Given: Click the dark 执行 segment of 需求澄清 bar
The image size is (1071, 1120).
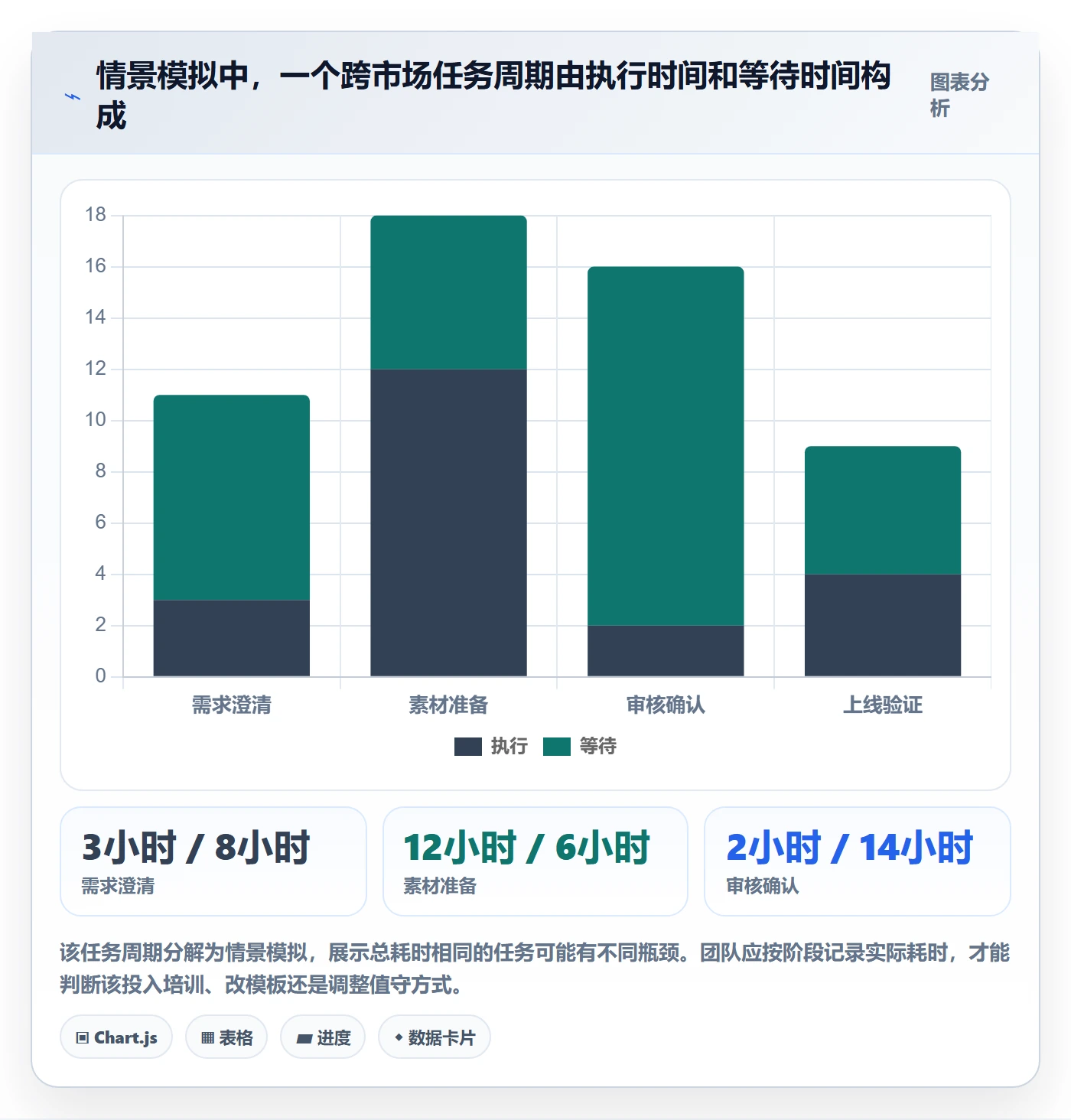Looking at the screenshot, I should pyautogui.click(x=232, y=638).
